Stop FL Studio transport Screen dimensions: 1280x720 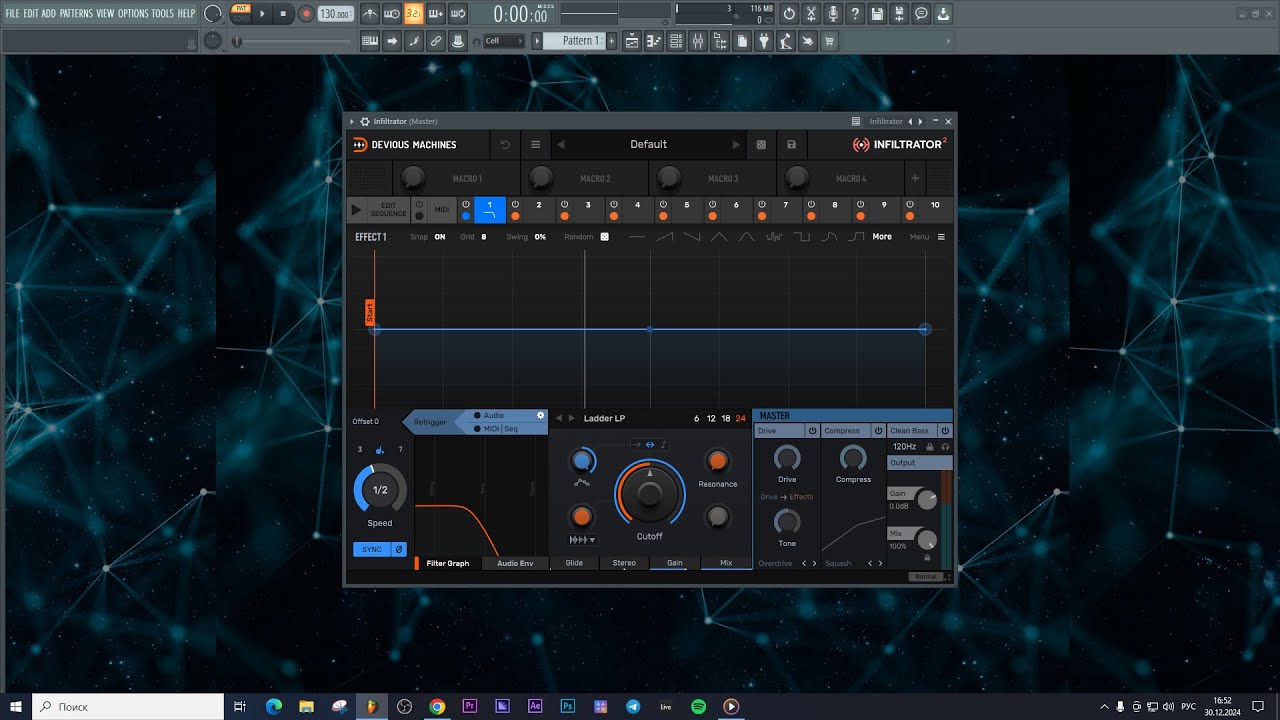(283, 14)
